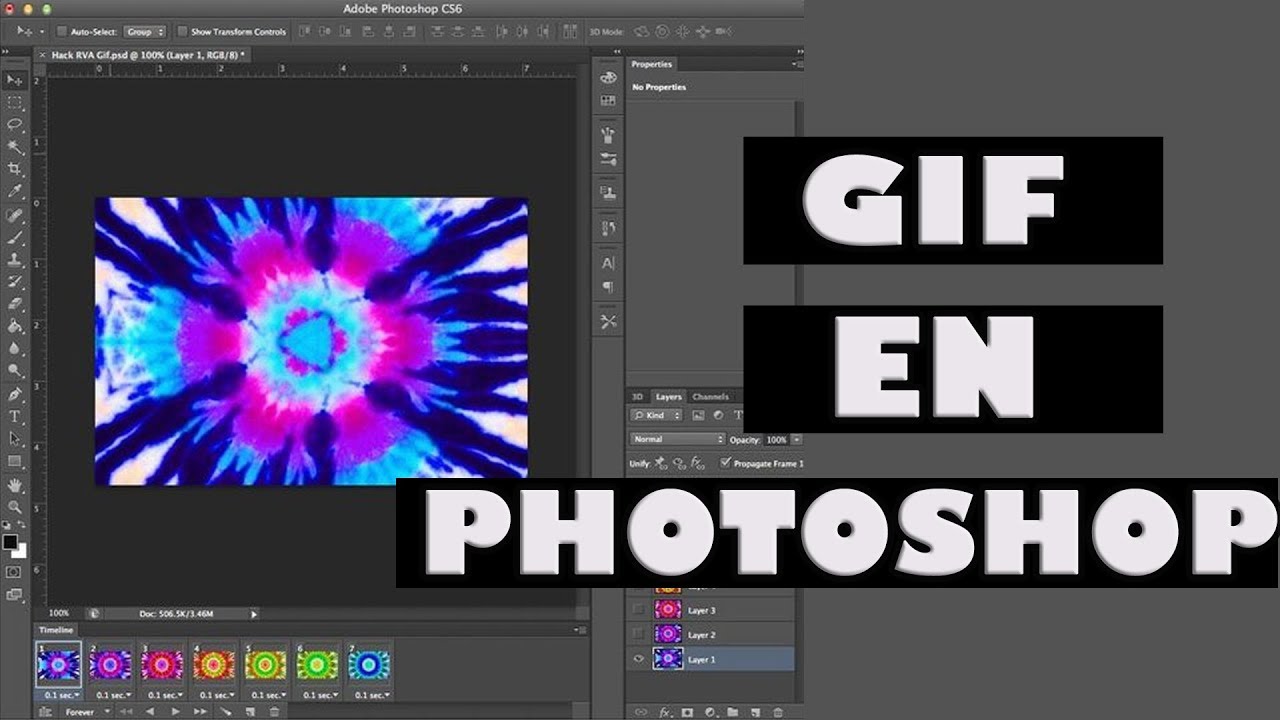This screenshot has width=1280, height=720.
Task: Select the Move tool in the toolbox
Action: click(15, 80)
